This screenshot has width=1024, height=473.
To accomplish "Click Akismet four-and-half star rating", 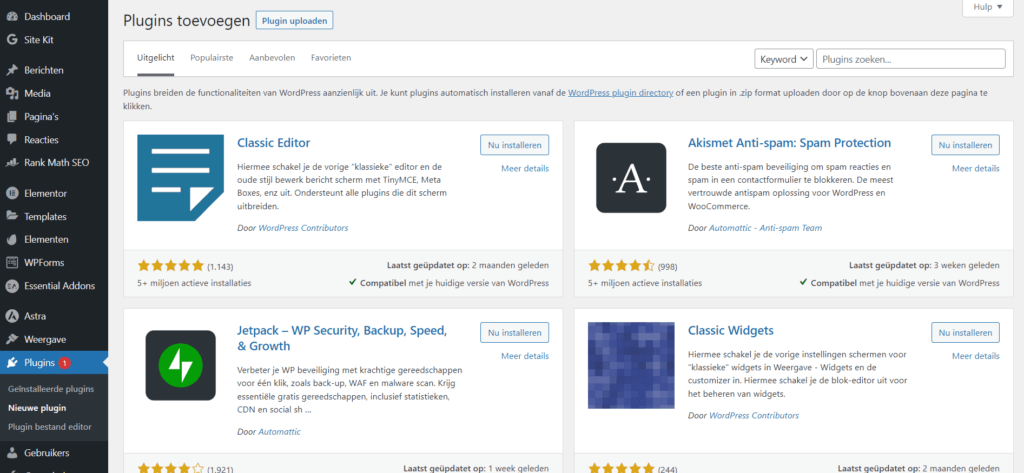I will [x=622, y=266].
